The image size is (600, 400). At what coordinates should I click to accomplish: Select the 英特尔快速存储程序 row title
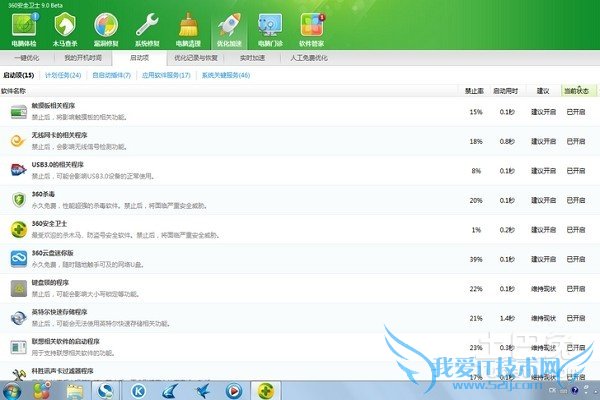pos(59,312)
